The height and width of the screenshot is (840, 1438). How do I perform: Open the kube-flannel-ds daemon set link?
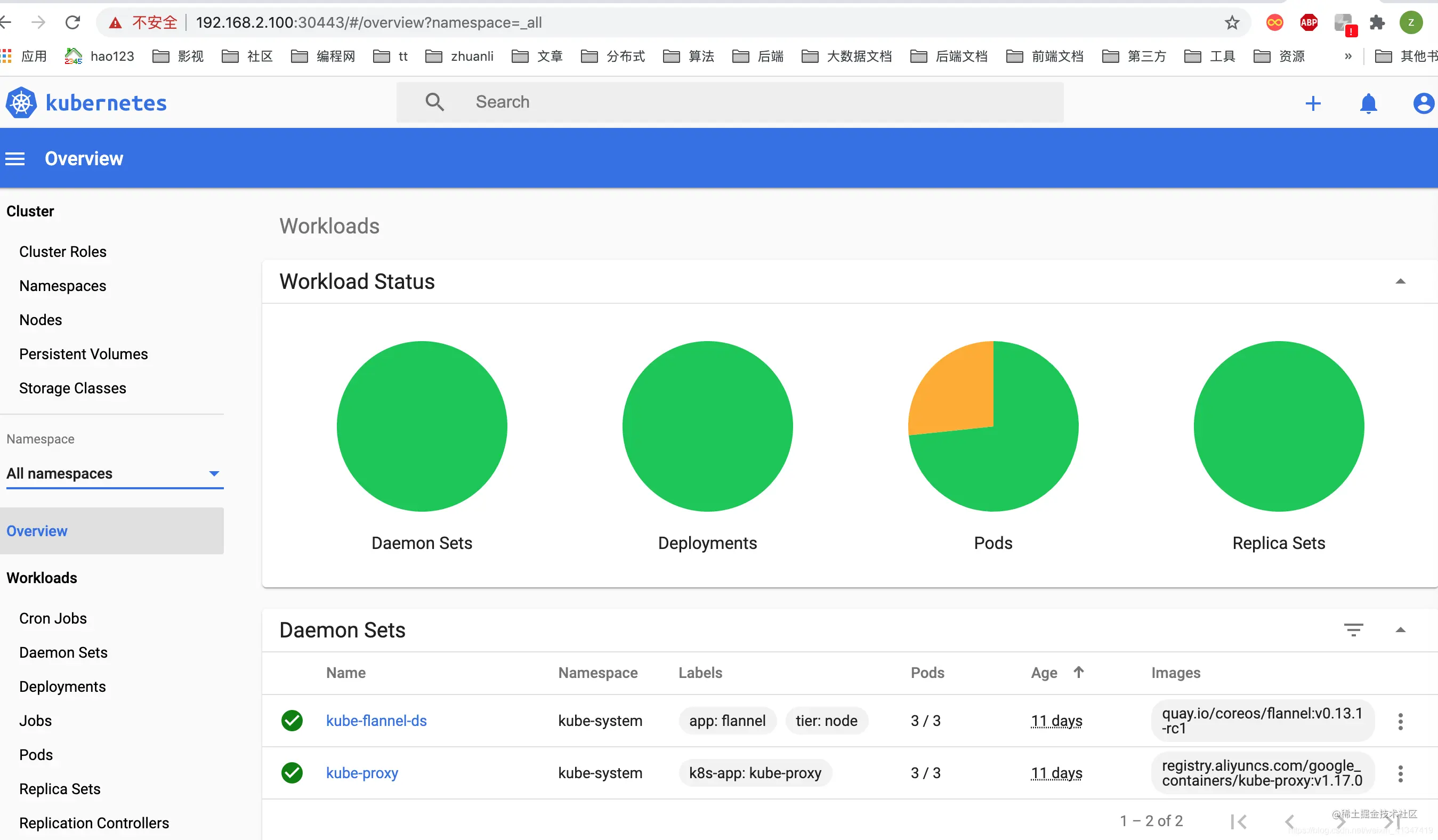(377, 721)
